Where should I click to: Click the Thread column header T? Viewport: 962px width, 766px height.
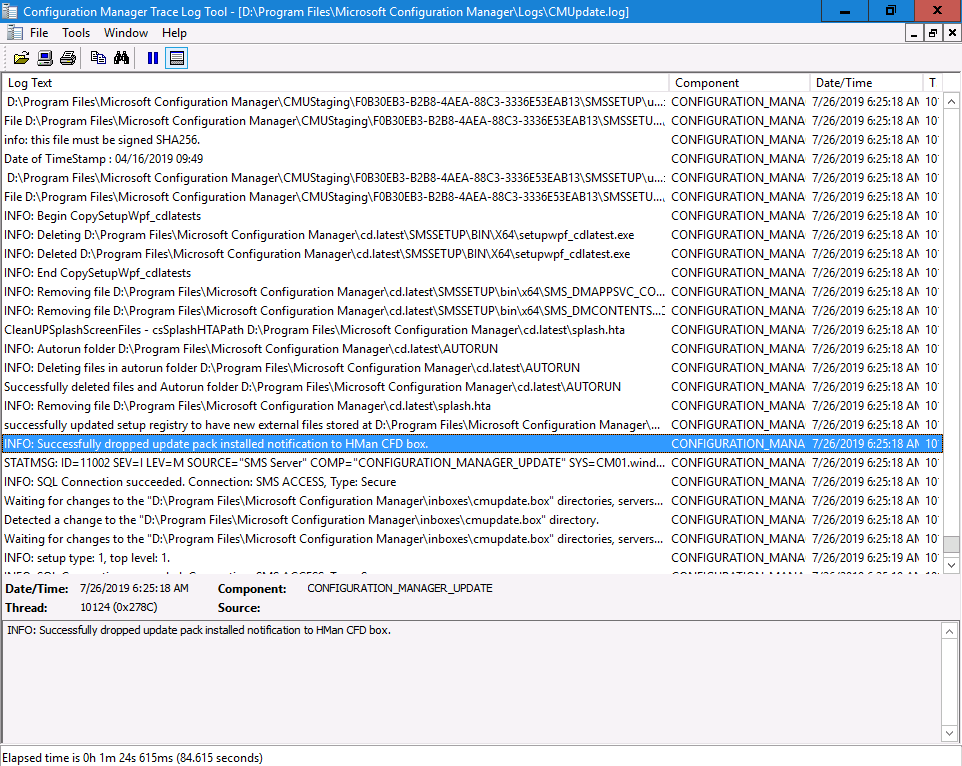[932, 83]
